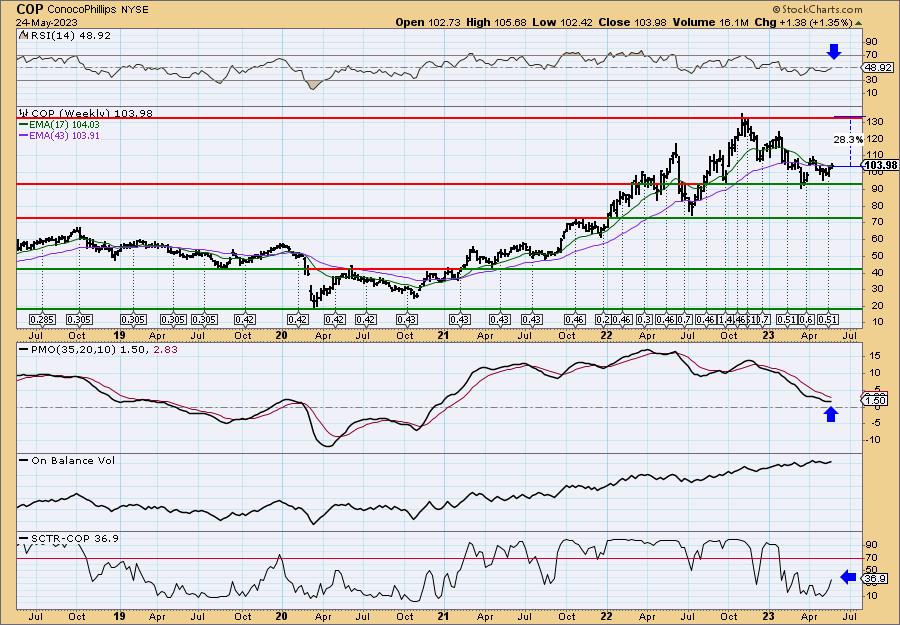900x625 pixels.
Task: Click the 24-May-2023 date
Action: (x=44, y=22)
